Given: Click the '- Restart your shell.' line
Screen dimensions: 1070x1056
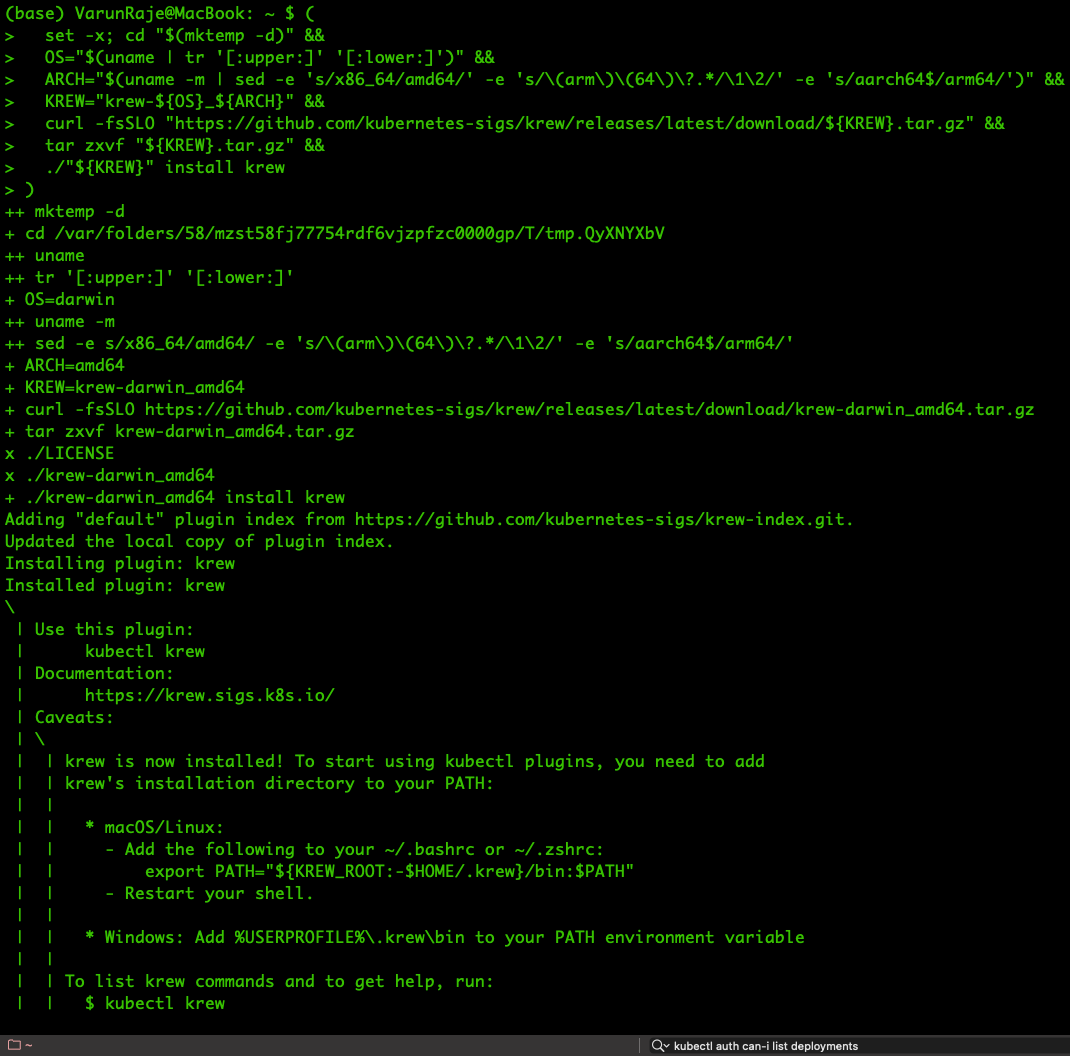Looking at the screenshot, I should 209,894.
